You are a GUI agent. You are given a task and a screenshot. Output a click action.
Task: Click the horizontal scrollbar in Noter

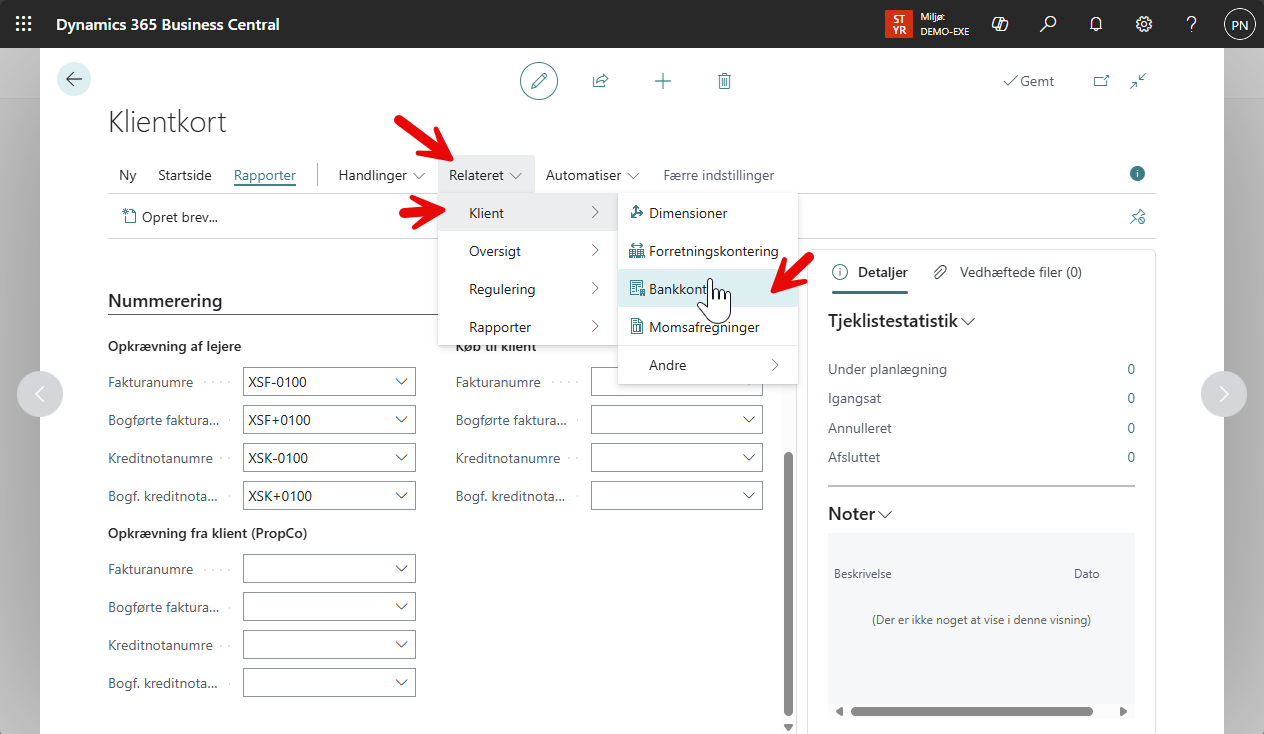coord(970,712)
